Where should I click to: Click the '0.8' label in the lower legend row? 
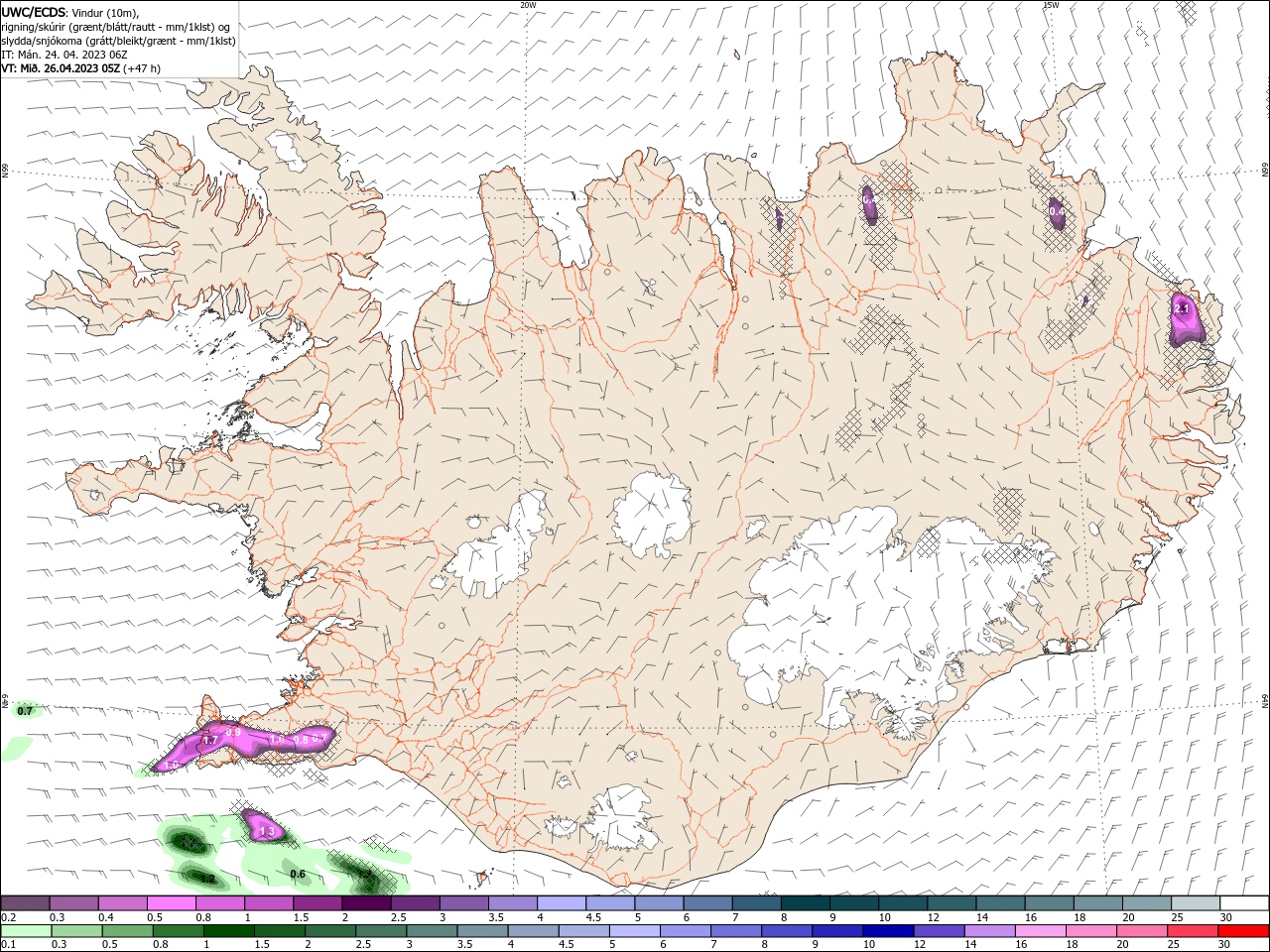click(160, 945)
